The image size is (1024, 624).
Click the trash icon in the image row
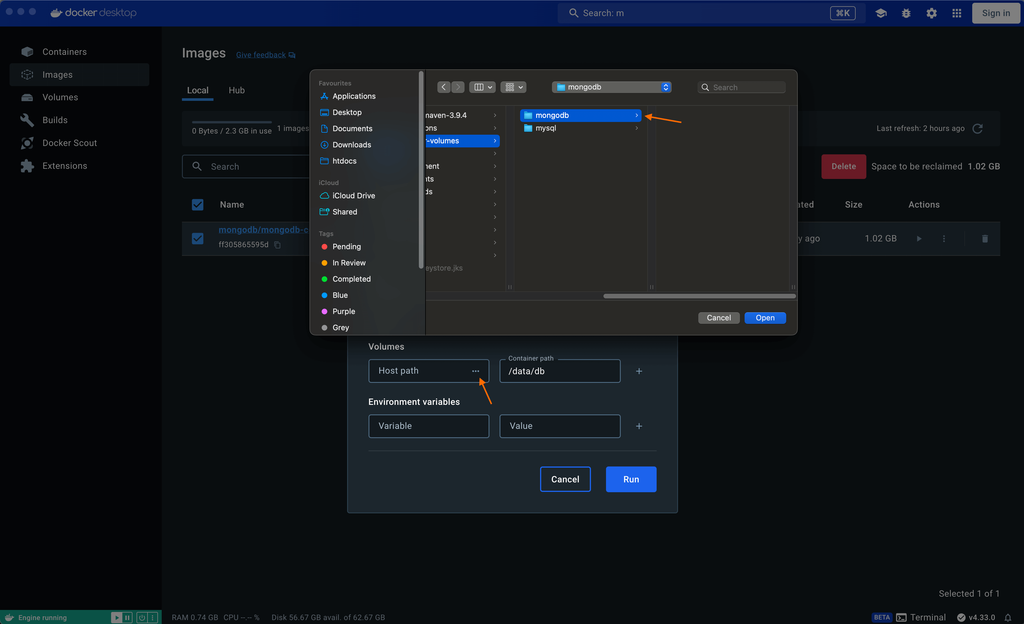984,239
